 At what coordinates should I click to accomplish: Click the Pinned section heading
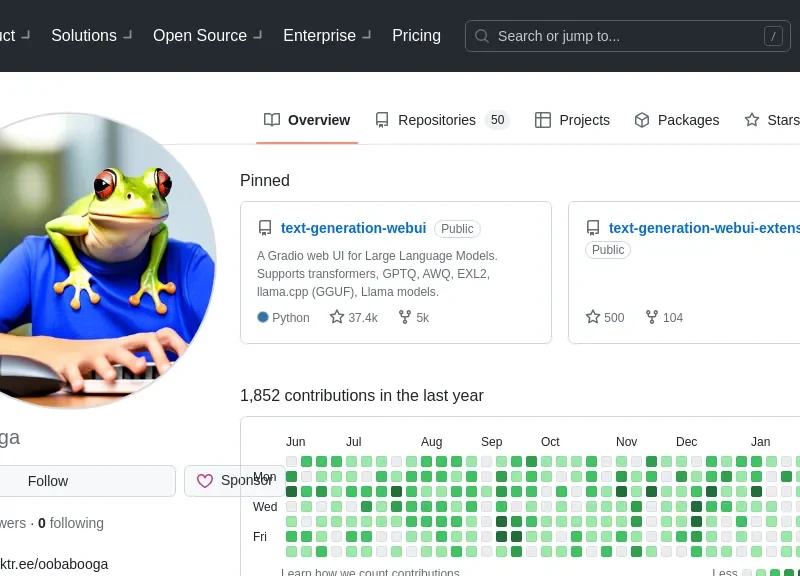[265, 180]
